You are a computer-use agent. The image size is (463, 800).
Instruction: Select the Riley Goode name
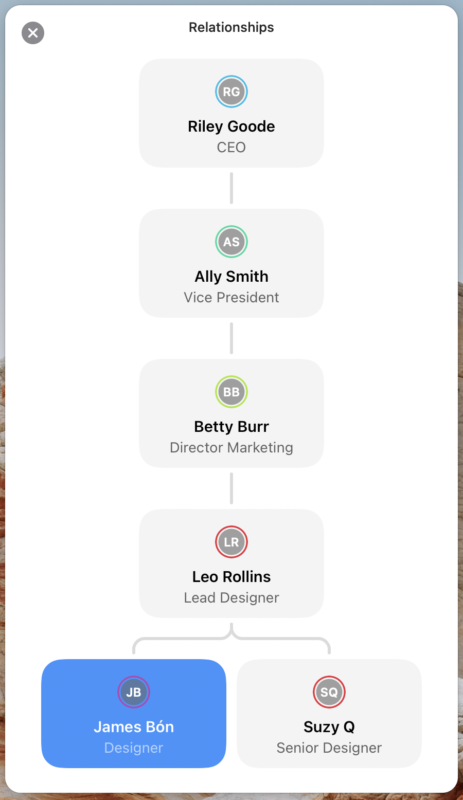(x=231, y=127)
